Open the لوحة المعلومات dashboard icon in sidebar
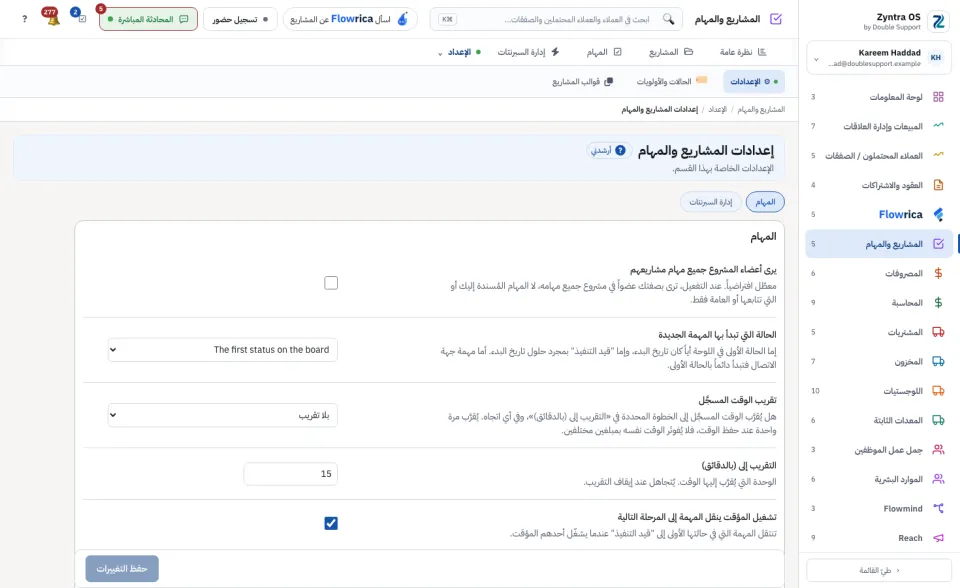960x588 pixels. [938, 97]
